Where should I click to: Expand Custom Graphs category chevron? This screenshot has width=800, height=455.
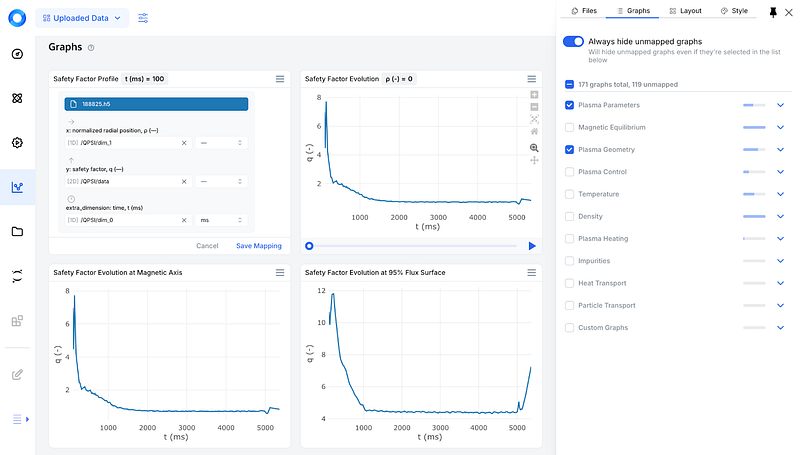coord(780,328)
